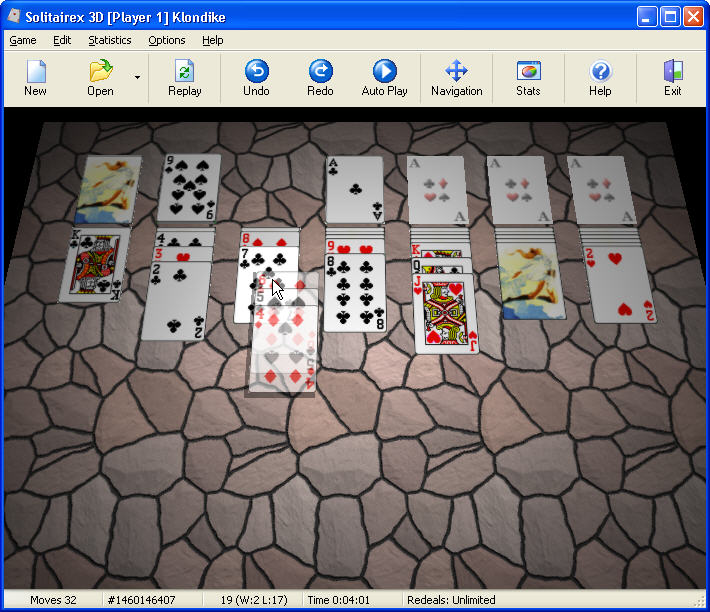This screenshot has height=612, width=710.
Task: Select the 3 of hearts card
Action: click(184, 254)
